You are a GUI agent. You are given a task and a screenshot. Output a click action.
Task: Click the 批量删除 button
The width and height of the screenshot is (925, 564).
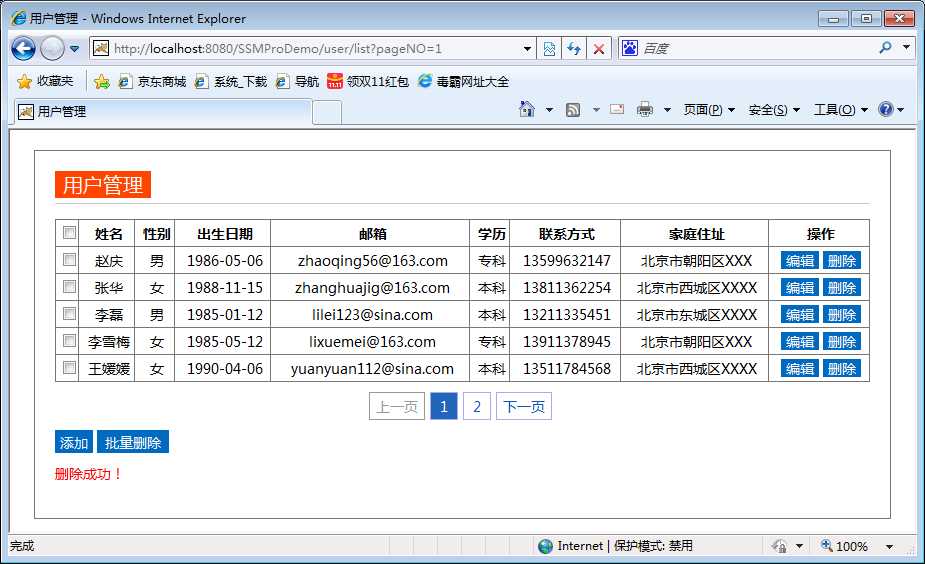(x=133, y=442)
